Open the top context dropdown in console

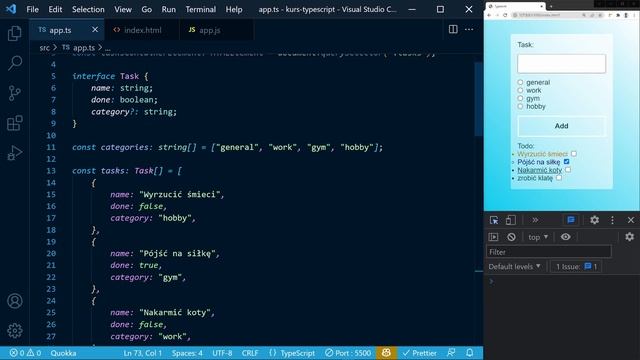pos(538,237)
